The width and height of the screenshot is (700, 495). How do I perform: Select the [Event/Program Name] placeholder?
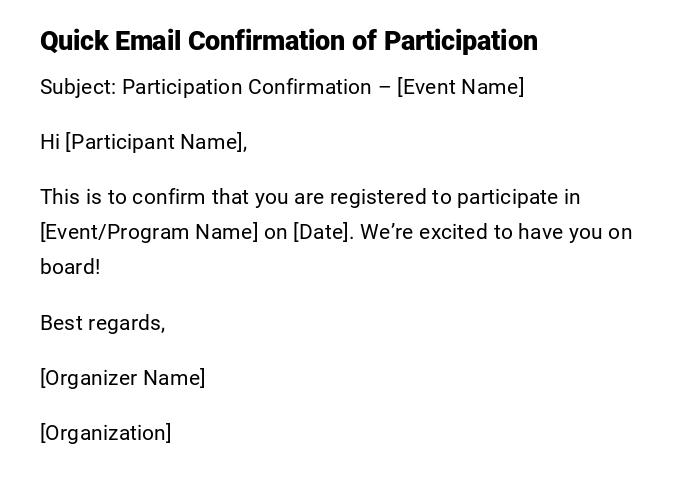point(149,232)
